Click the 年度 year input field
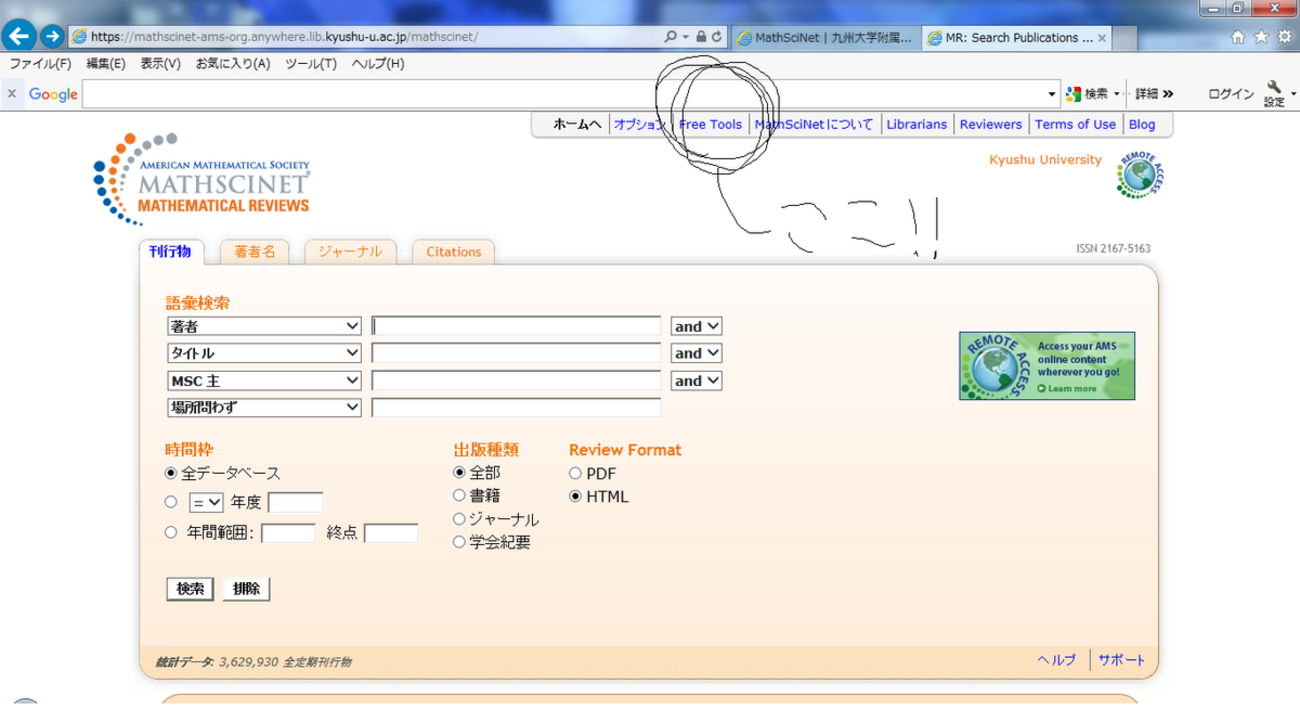 pyautogui.click(x=295, y=503)
